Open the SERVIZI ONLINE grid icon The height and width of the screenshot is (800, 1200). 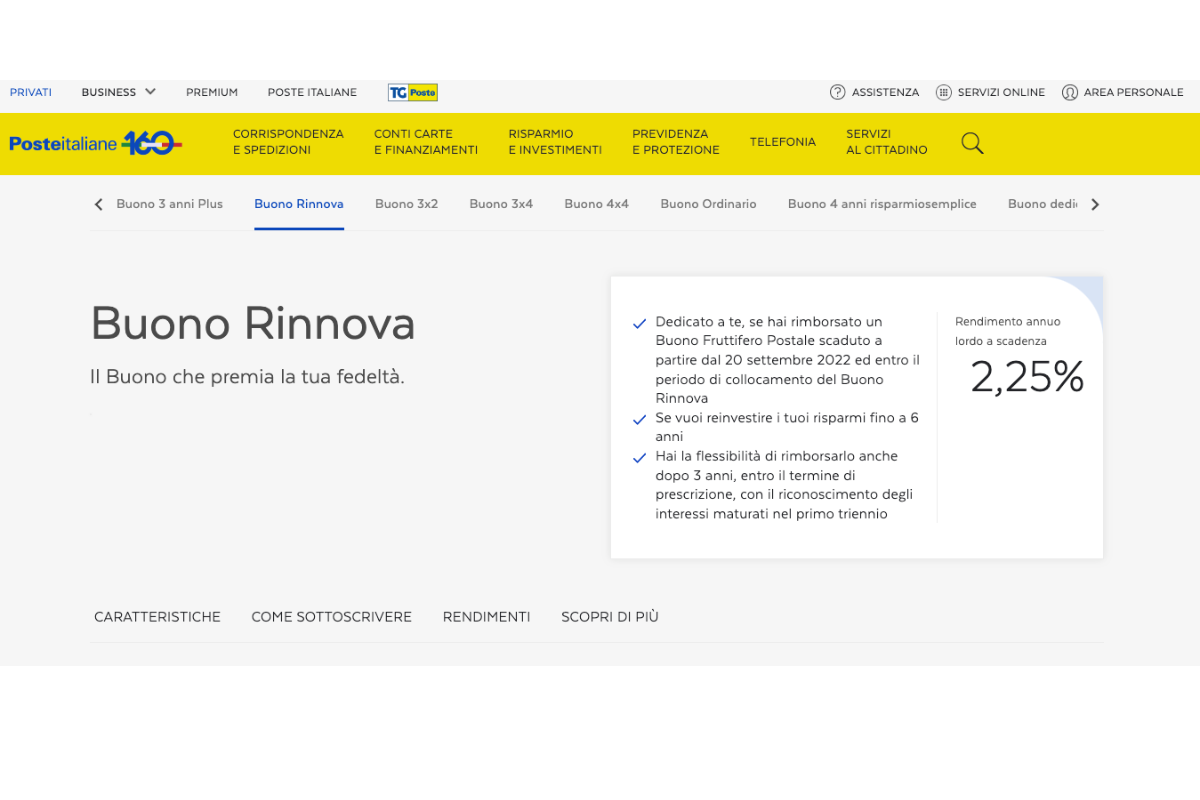click(x=942, y=92)
